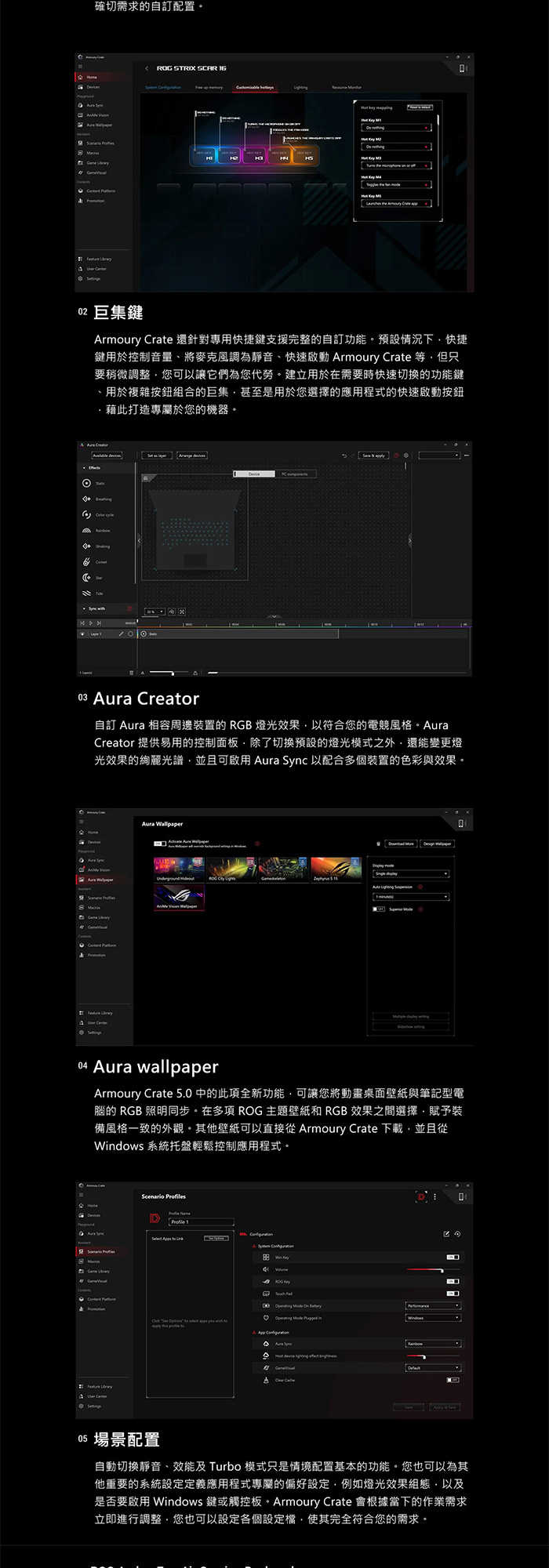
Task: Open Aura Creator settings gear icon
Action: (x=405, y=456)
